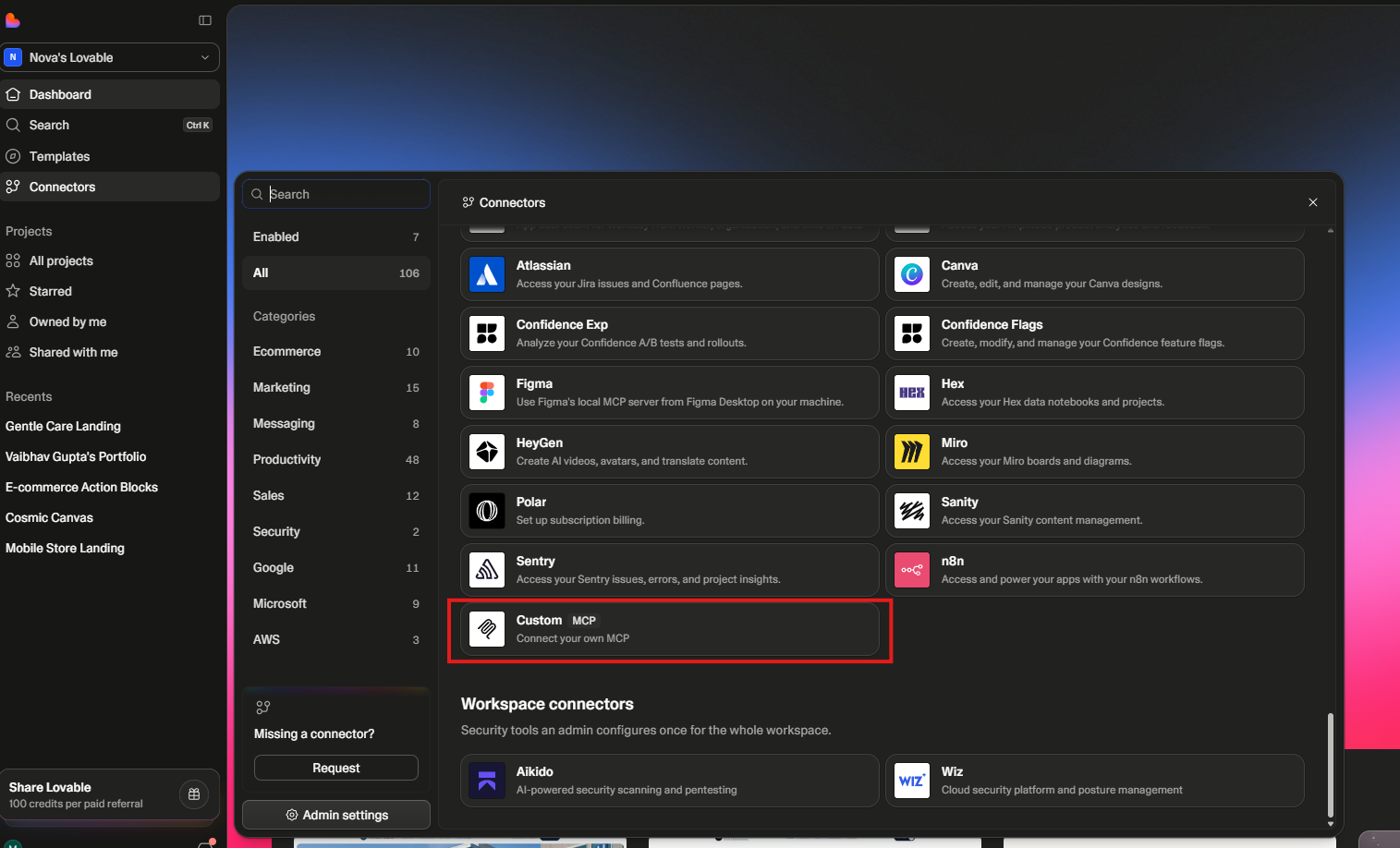The image size is (1400, 848).
Task: Open Starred projects
Action: click(x=110, y=291)
